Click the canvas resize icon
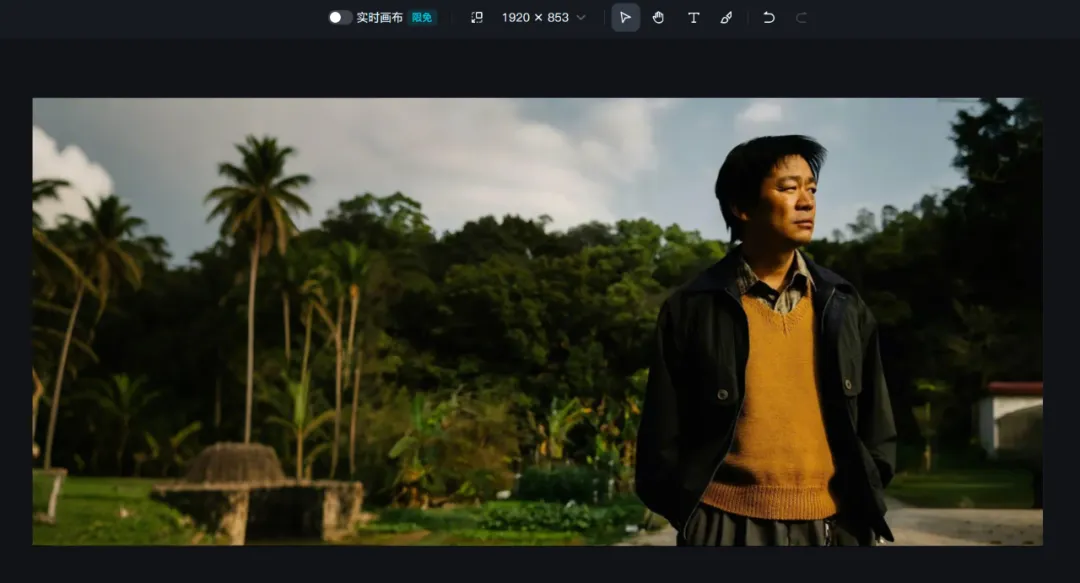The image size is (1080, 583). 477,17
